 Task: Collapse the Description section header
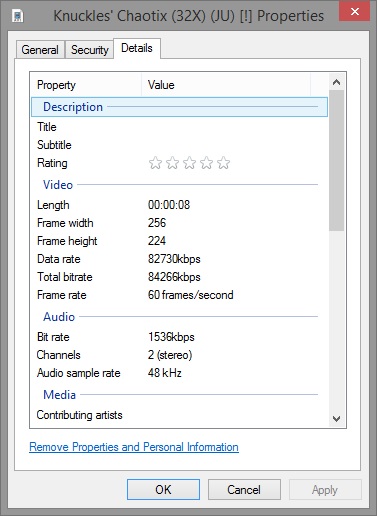[179, 107]
